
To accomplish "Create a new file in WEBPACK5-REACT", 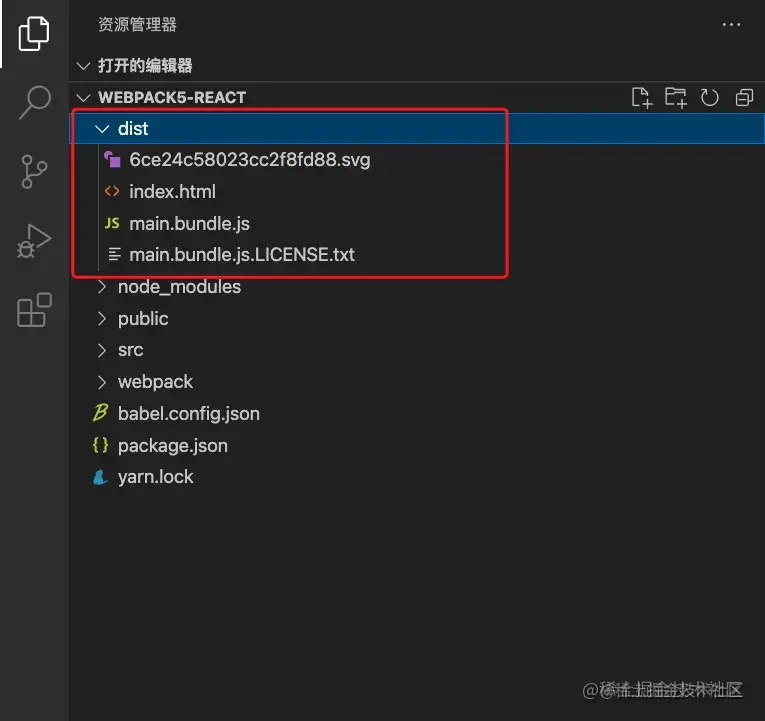I will tap(641, 98).
